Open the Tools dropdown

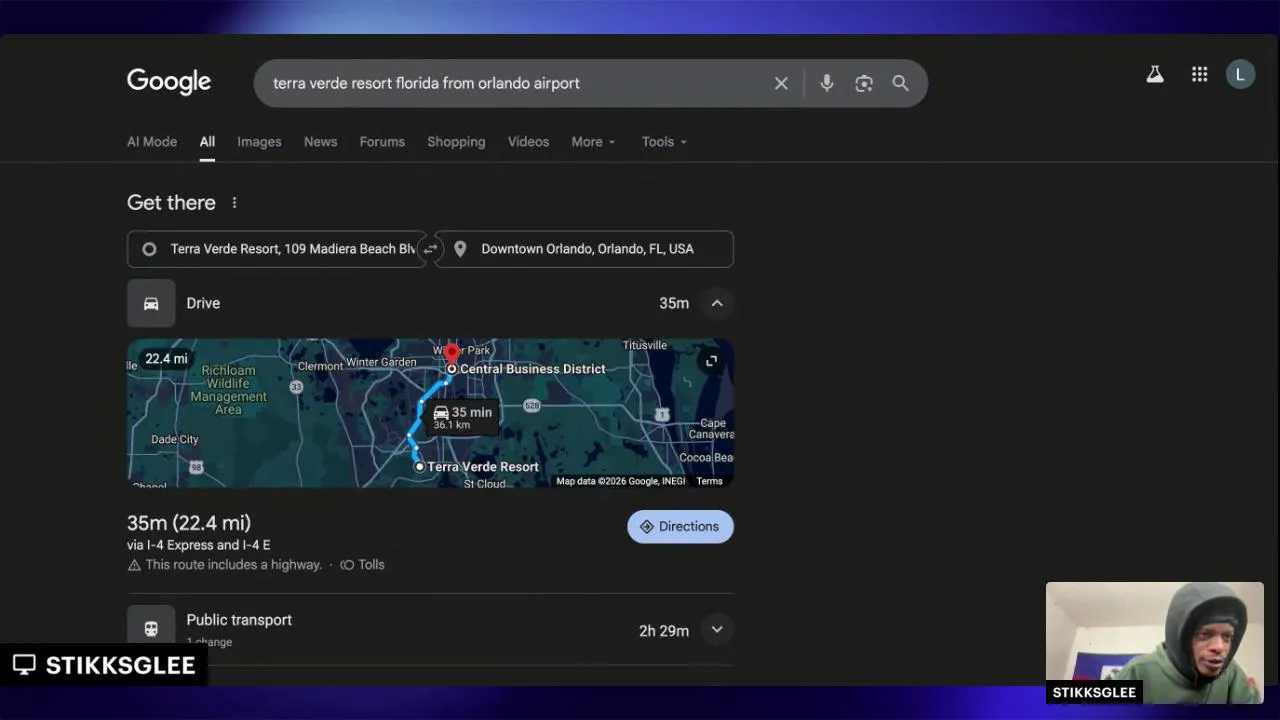pyautogui.click(x=664, y=142)
